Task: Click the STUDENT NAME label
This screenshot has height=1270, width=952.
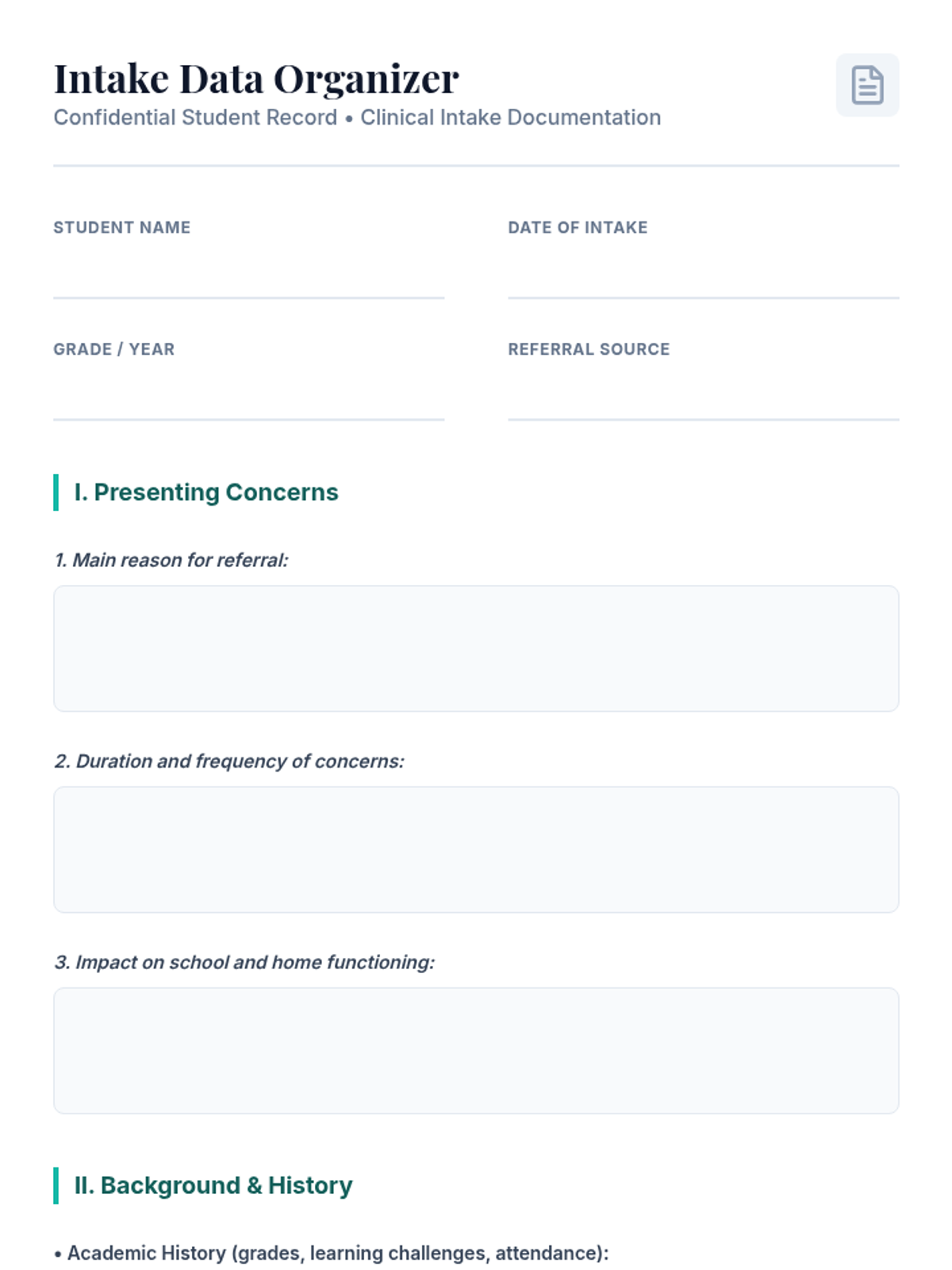Action: [122, 228]
